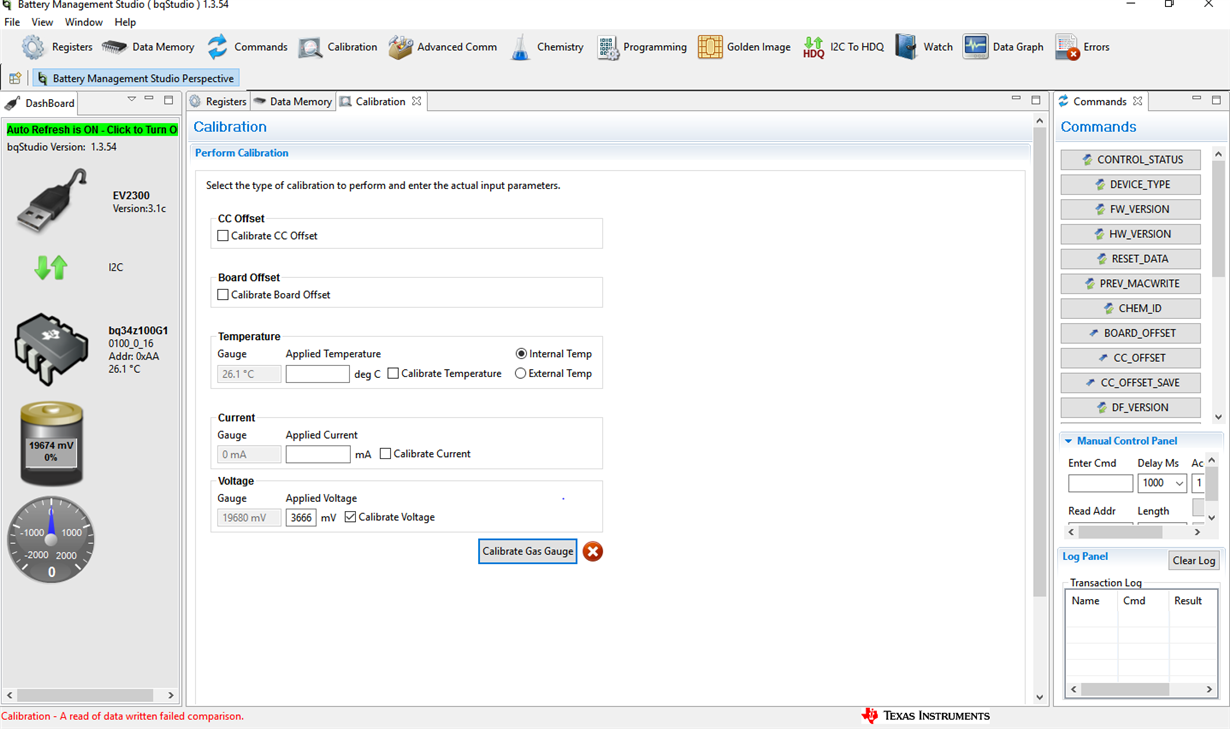Viewport: 1230px width, 729px height.
Task: Send the CHEM_ID command
Action: click(x=1131, y=308)
